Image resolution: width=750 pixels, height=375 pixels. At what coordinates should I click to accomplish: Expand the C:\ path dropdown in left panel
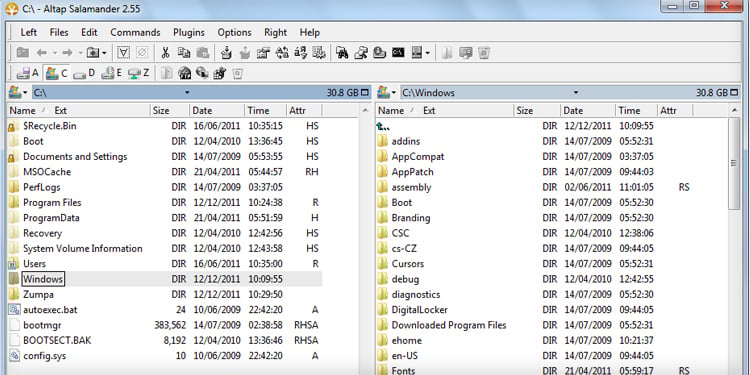[x=187, y=92]
